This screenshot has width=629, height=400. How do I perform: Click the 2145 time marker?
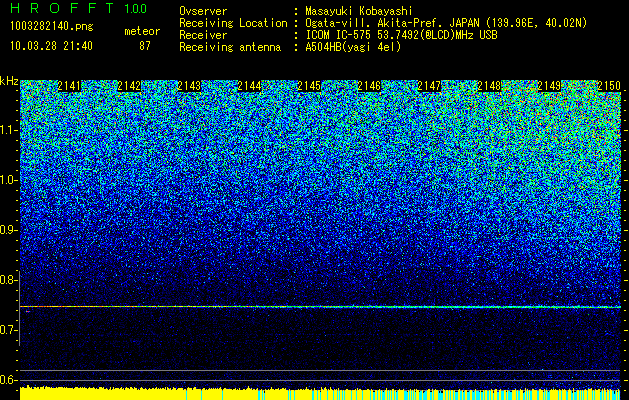click(309, 86)
